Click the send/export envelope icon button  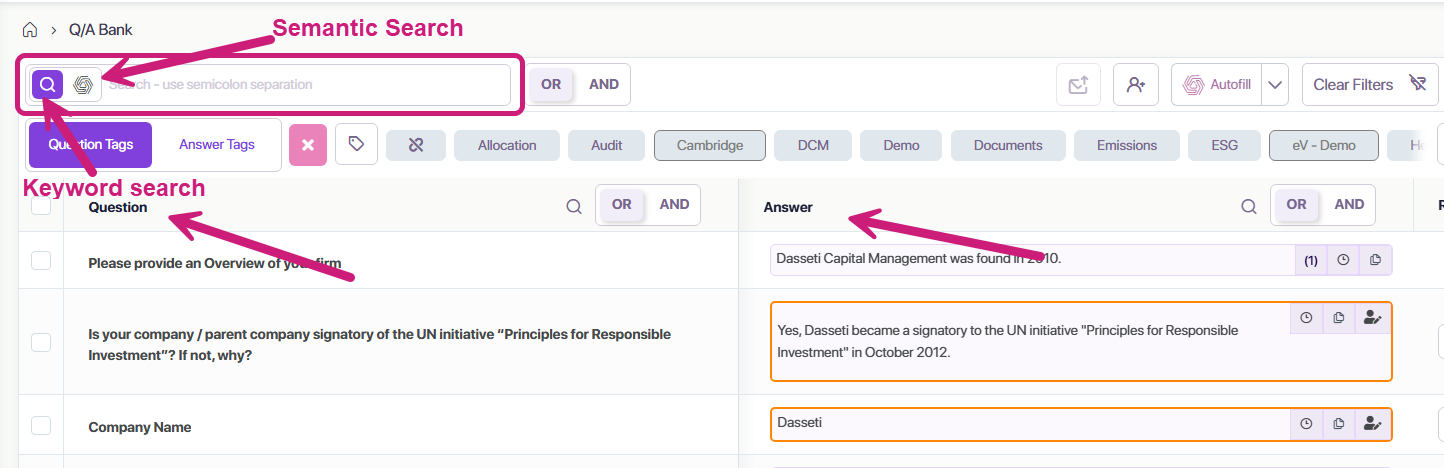1078,85
